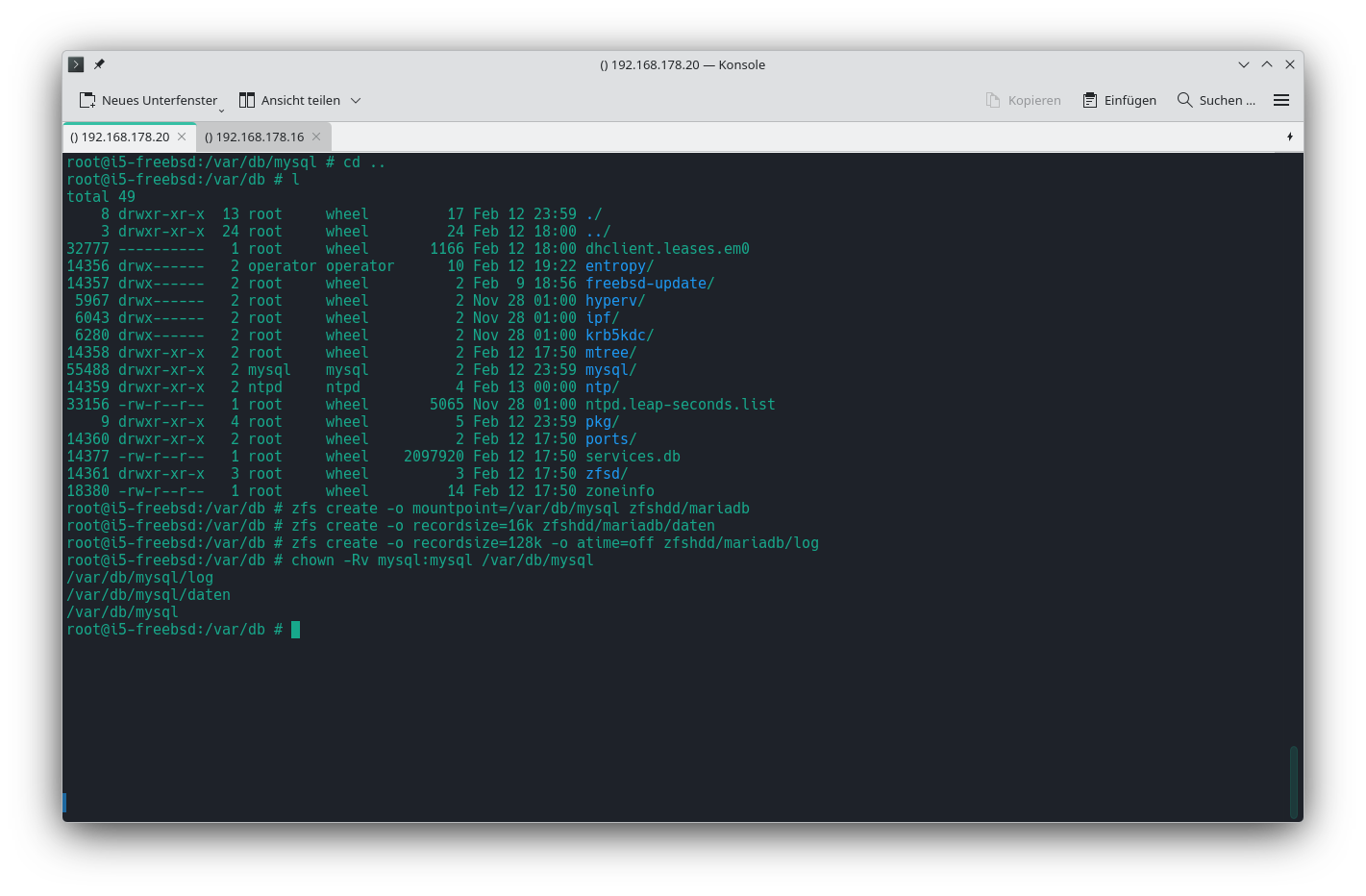
Task: Close the 192.168.178.16 tab
Action: coord(316,137)
